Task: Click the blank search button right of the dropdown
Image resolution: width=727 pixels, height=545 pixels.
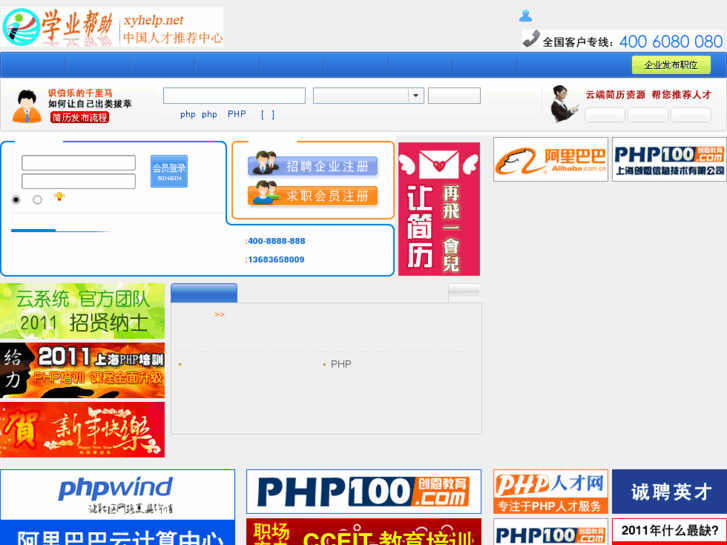Action: tap(454, 96)
